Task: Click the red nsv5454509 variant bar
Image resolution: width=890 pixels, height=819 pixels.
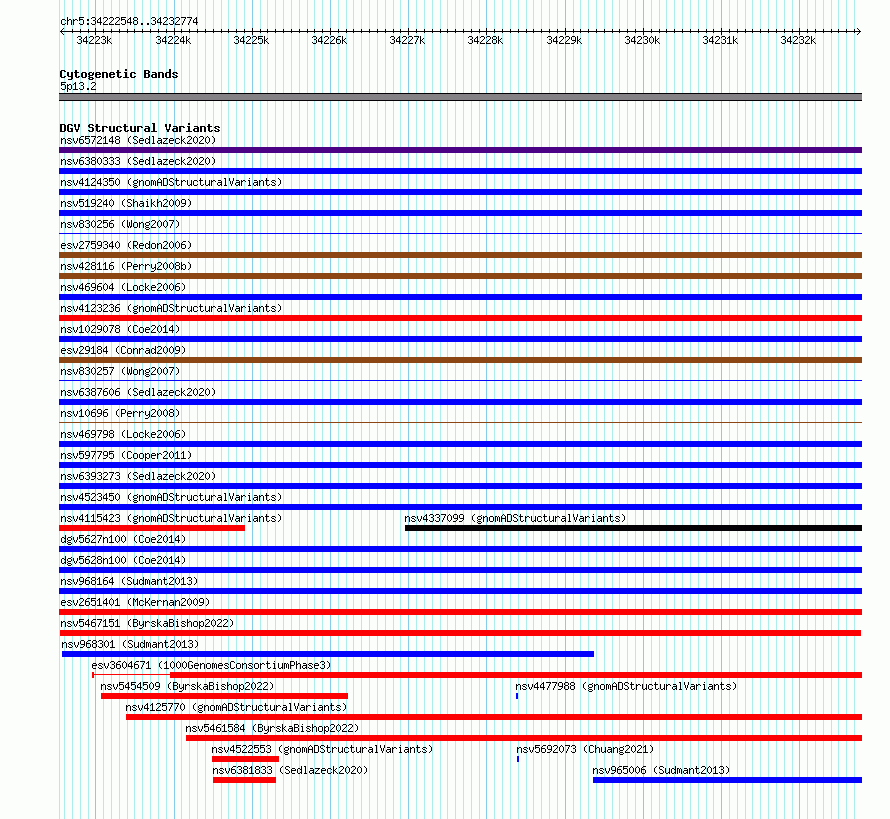Action: coord(225,696)
